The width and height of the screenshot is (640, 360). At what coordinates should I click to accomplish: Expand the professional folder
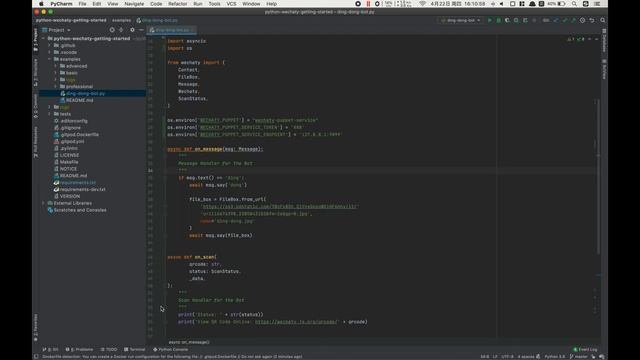click(56, 87)
